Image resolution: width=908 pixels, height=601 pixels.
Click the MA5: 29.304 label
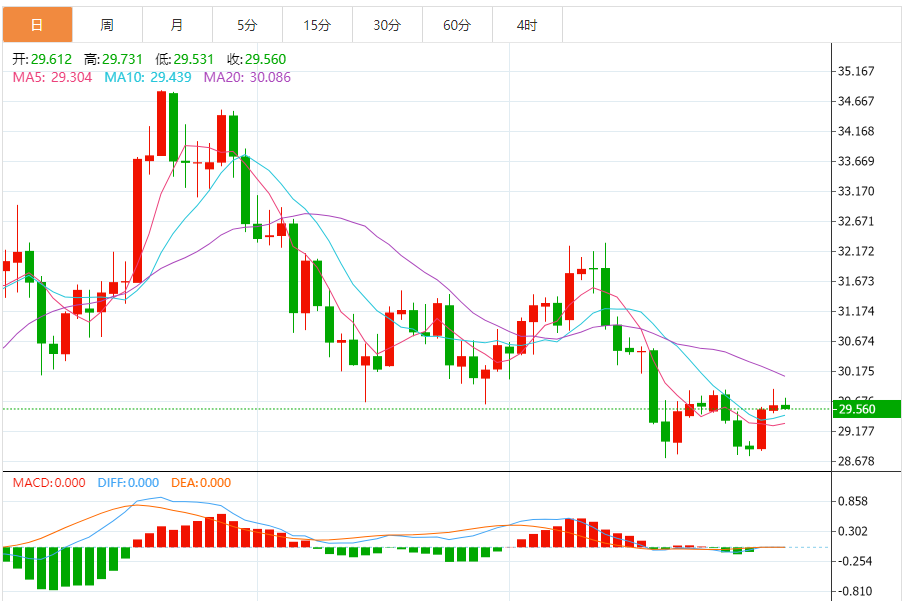click(52, 77)
